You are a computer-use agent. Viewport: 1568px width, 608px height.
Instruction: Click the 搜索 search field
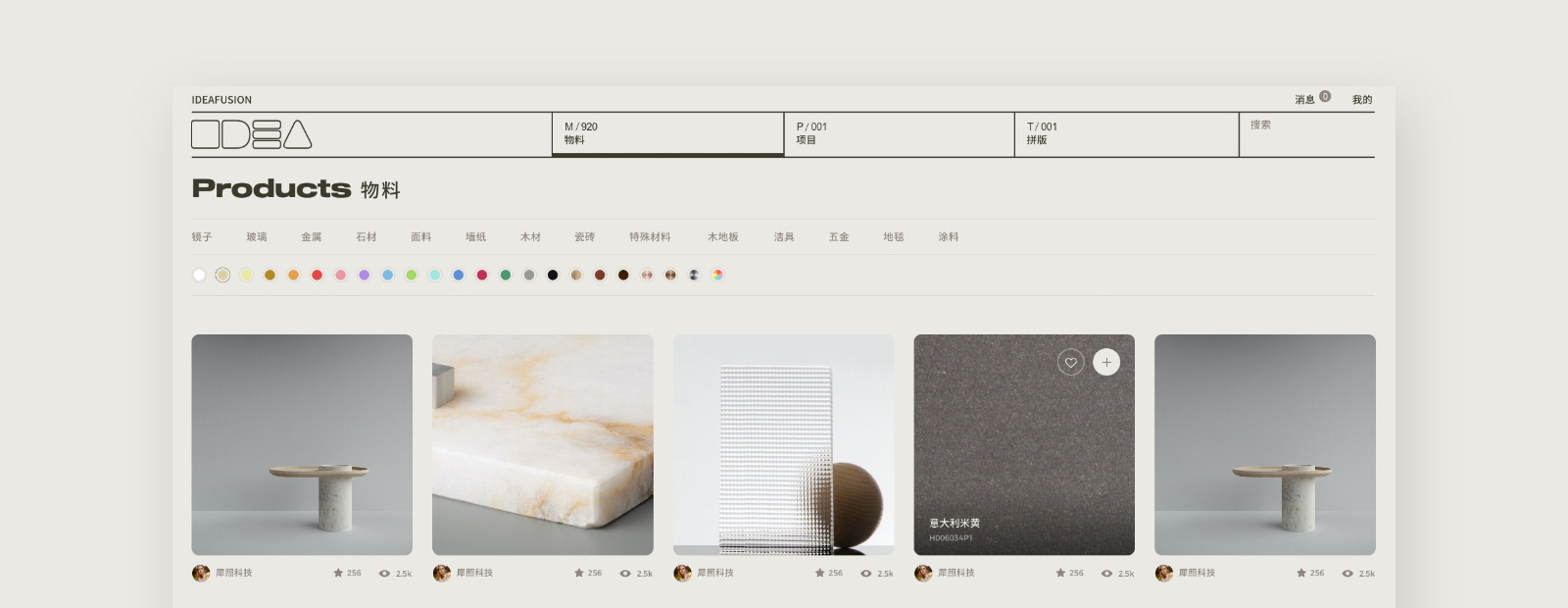tap(1307, 133)
